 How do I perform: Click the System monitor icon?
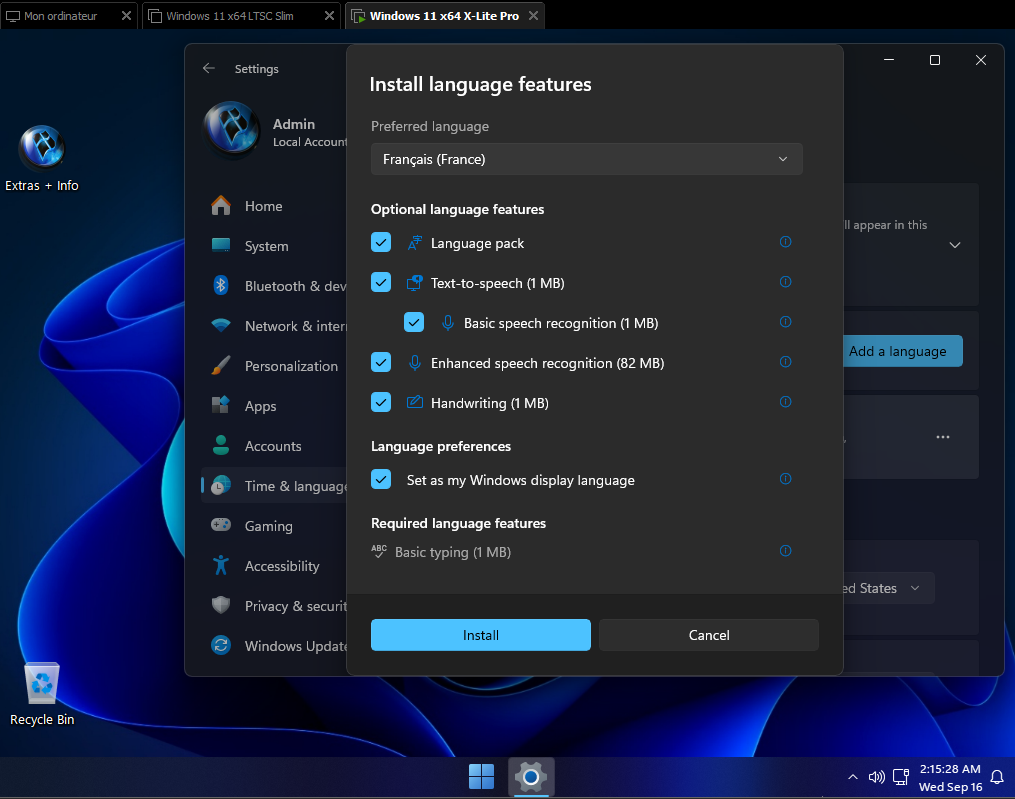tap(221, 245)
